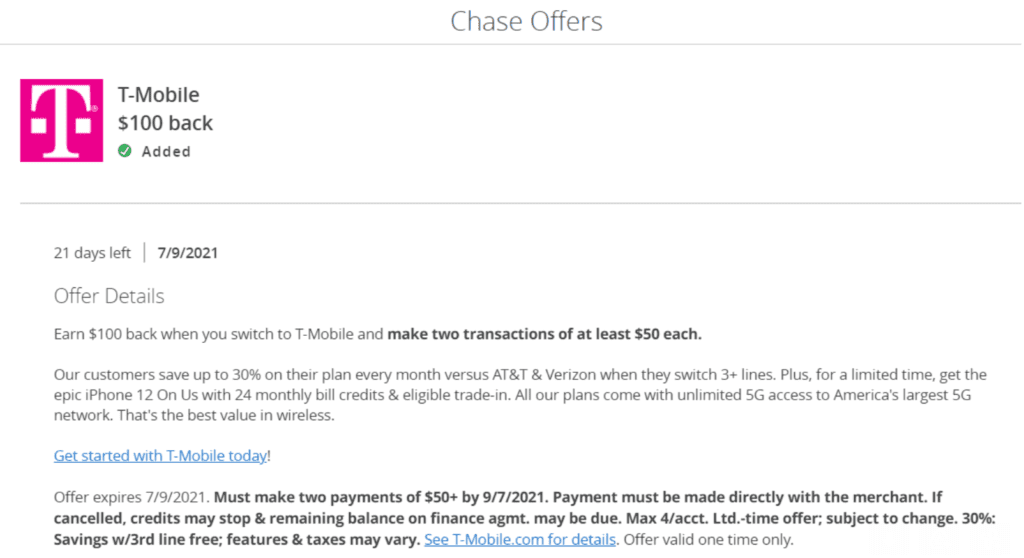Viewport: 1024px width, 558px height.
Task: Click the "21 days left" countdown
Action: coord(92,253)
